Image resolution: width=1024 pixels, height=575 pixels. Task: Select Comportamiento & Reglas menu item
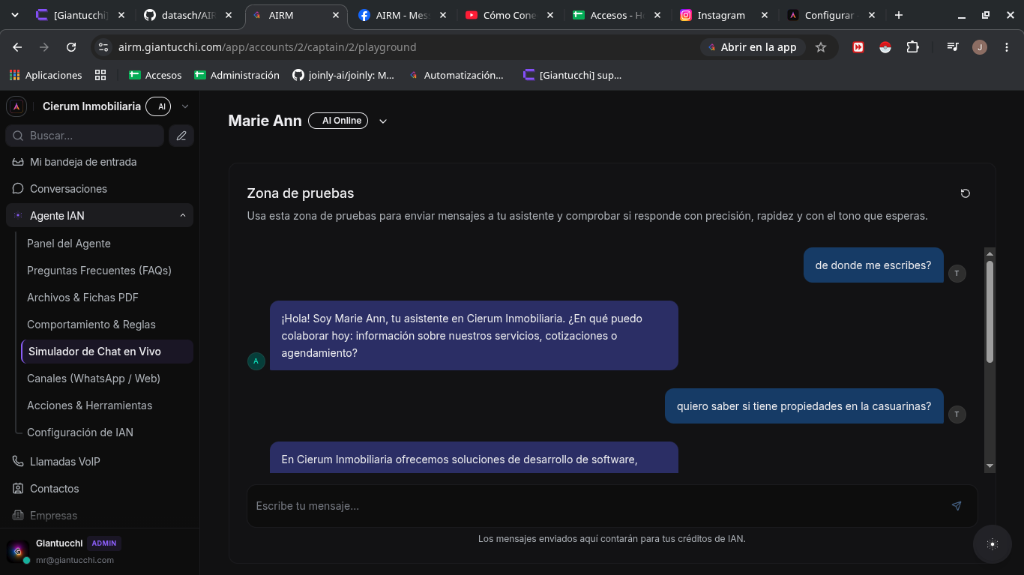91,324
